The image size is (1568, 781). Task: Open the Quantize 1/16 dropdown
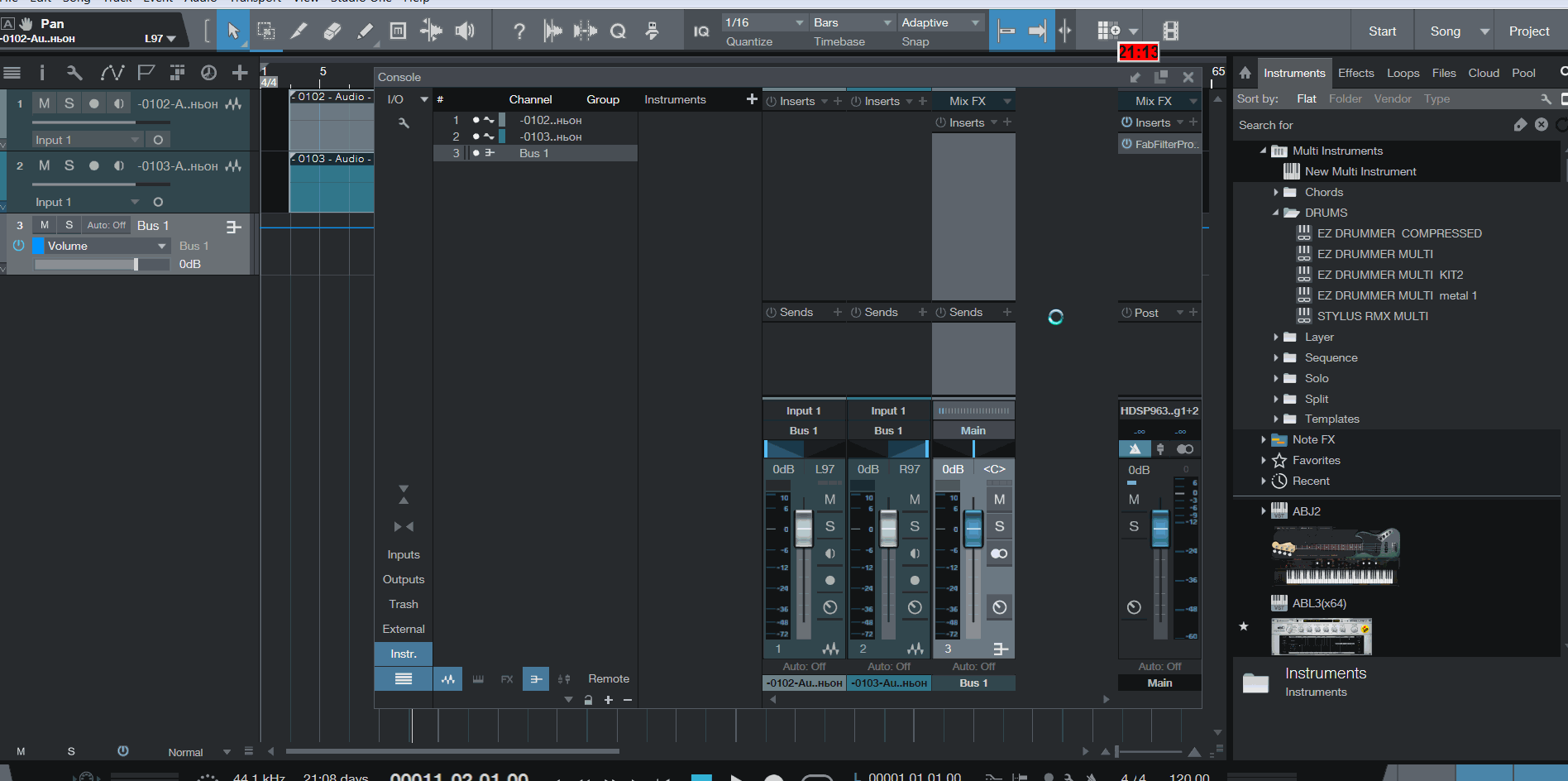coord(764,22)
